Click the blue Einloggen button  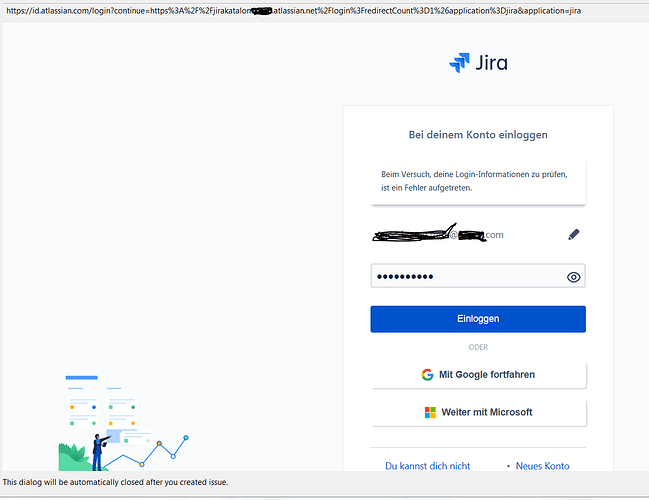coord(478,319)
